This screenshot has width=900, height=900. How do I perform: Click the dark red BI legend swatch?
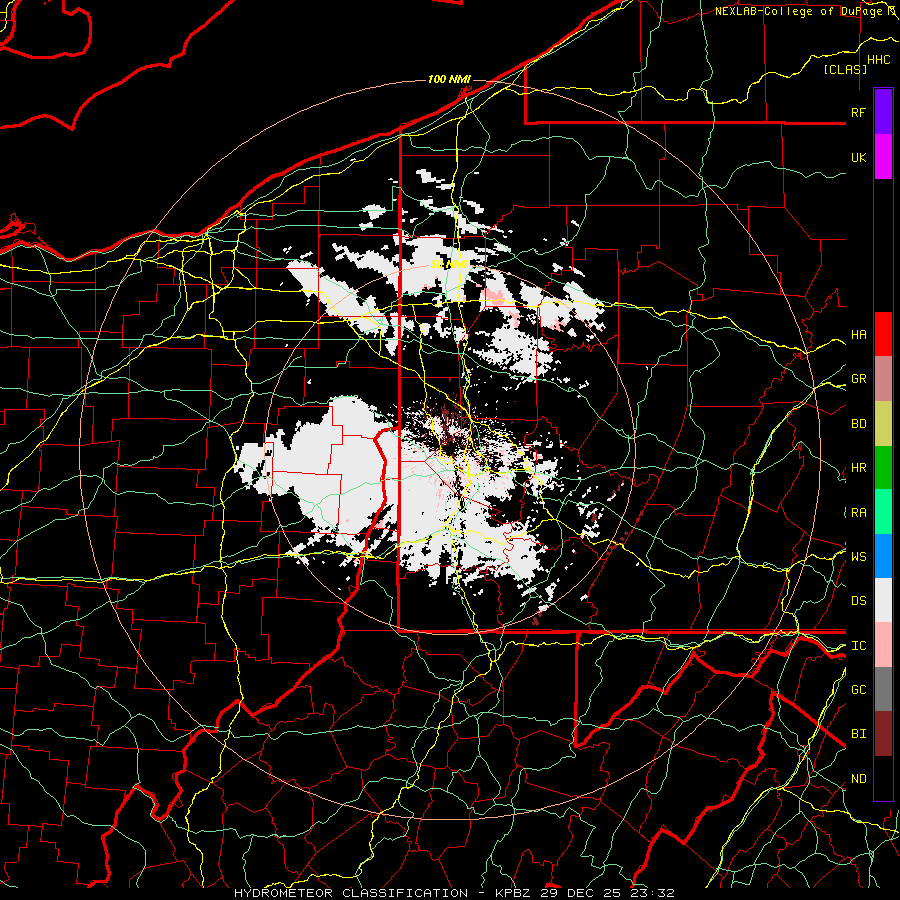pos(883,734)
